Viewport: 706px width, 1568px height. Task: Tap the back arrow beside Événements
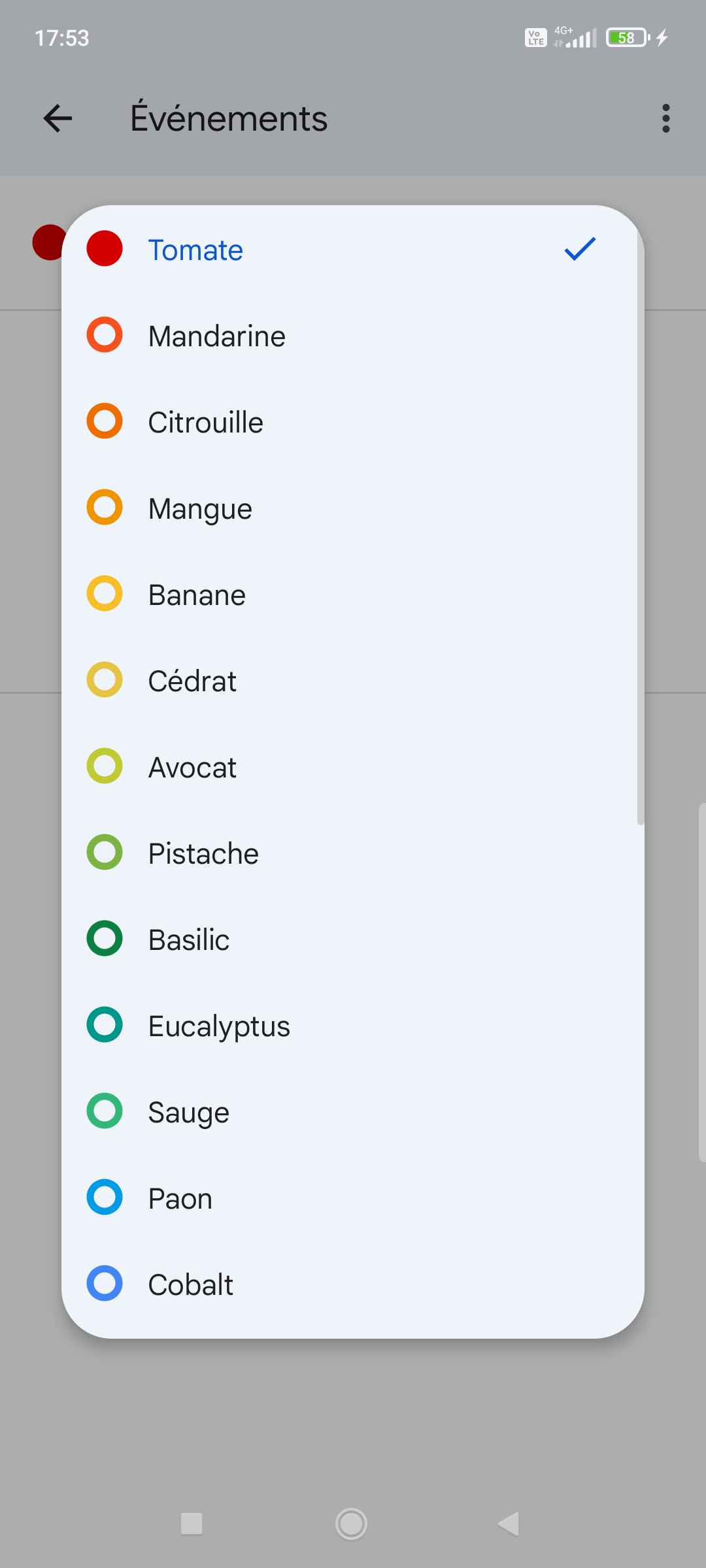click(x=58, y=118)
